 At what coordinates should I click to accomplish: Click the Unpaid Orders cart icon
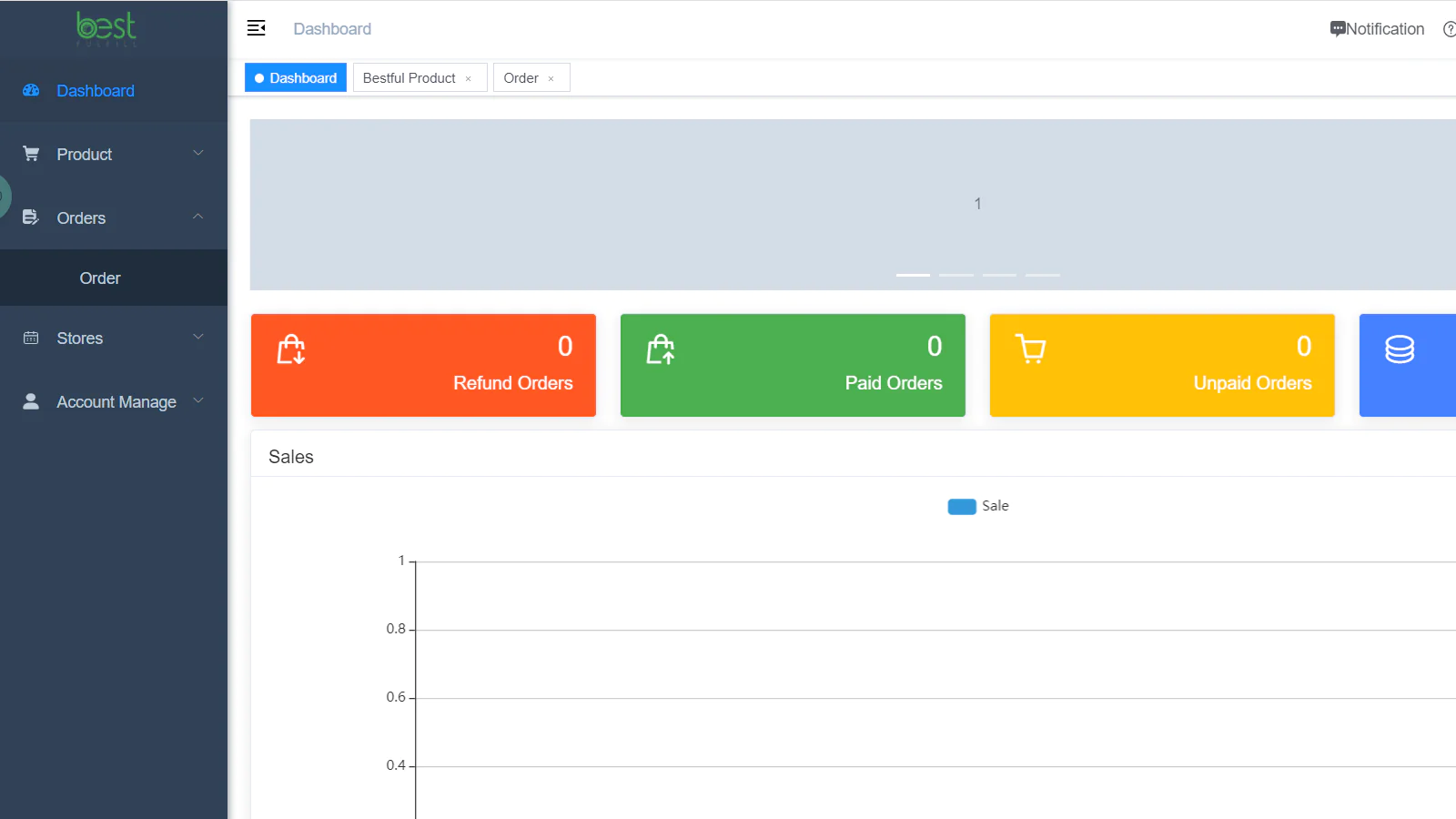(1031, 349)
